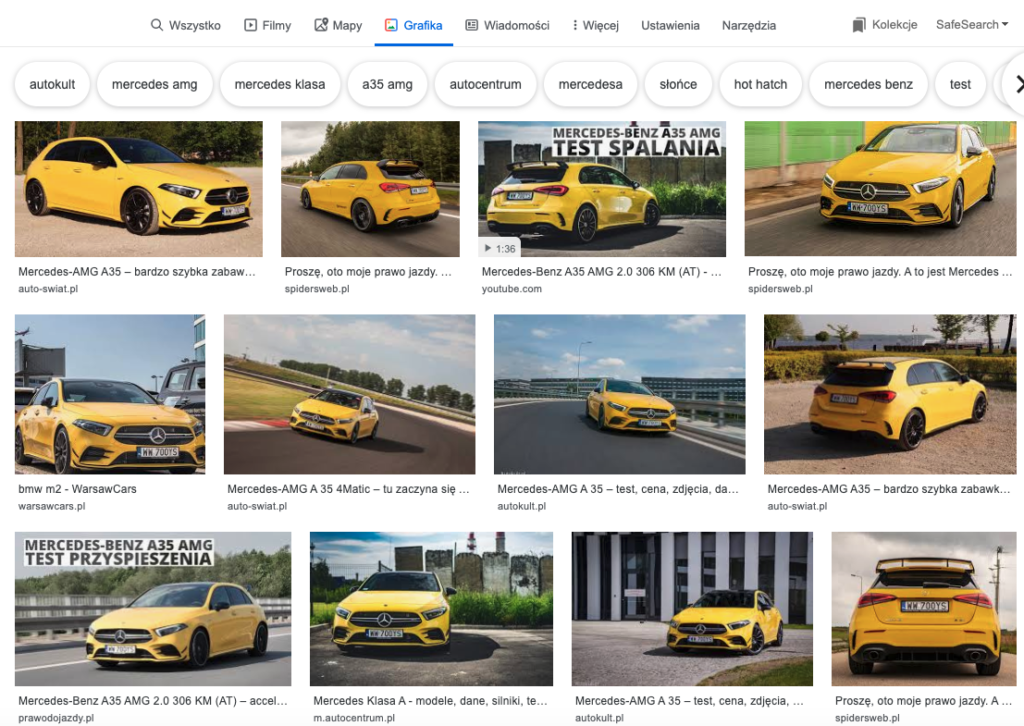Select the autokult suggestion chip
Viewport: 1024px width, 726px height.
[52, 84]
